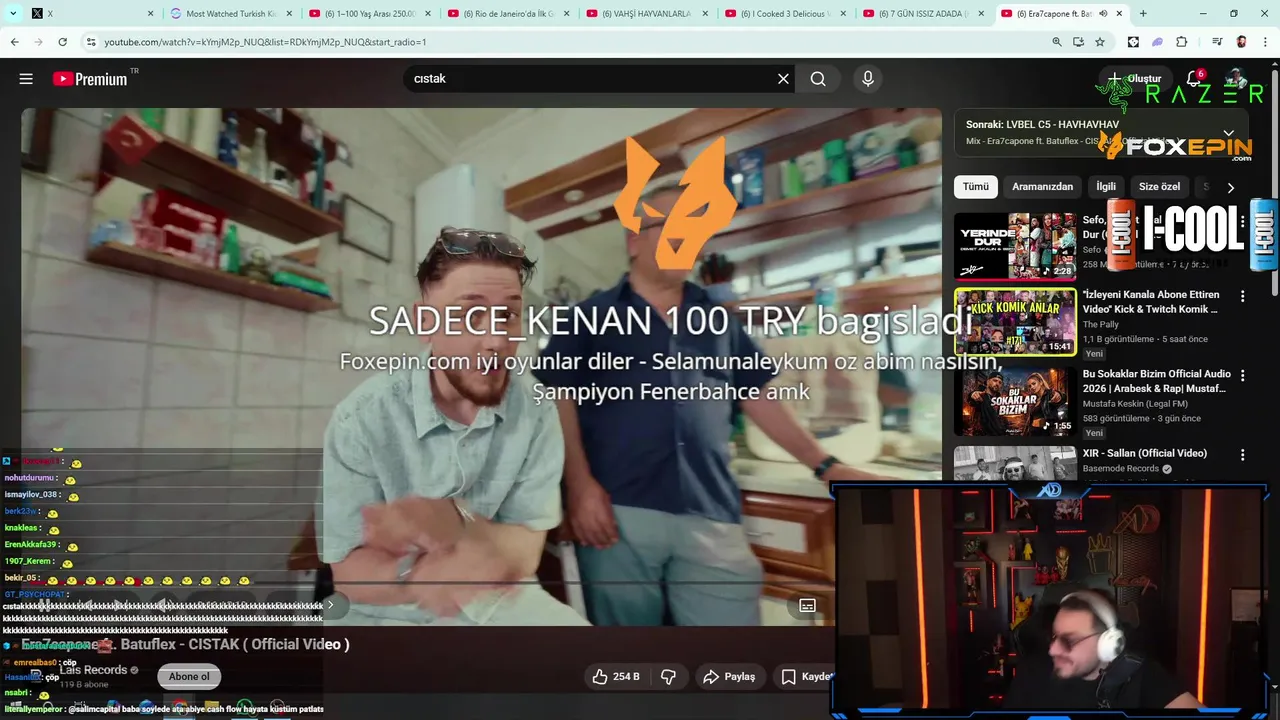The image size is (1280, 720).
Task: Click the browser address bar URL
Action: pos(265,42)
